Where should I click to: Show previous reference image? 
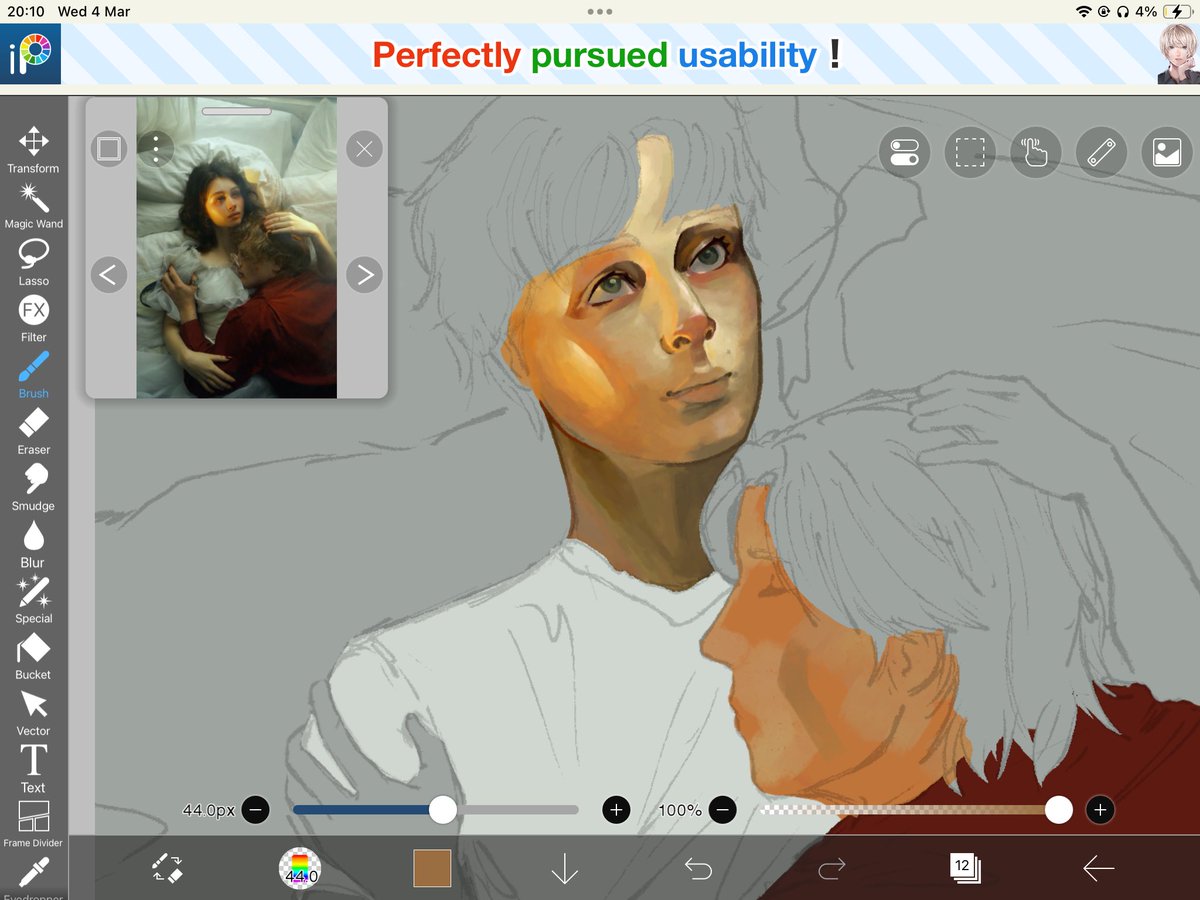point(109,274)
